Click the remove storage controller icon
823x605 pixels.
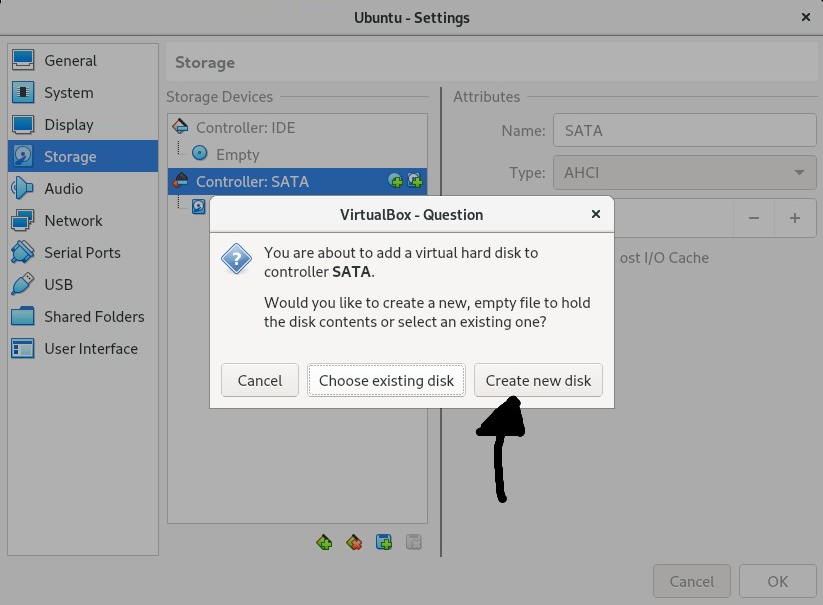coord(354,542)
